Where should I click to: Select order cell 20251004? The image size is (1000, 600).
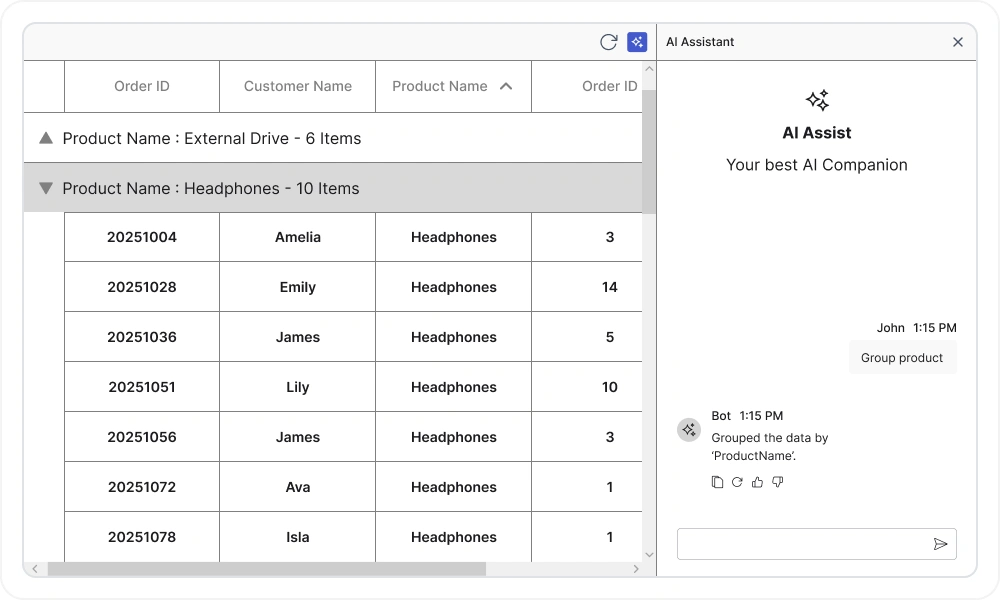[142, 237]
